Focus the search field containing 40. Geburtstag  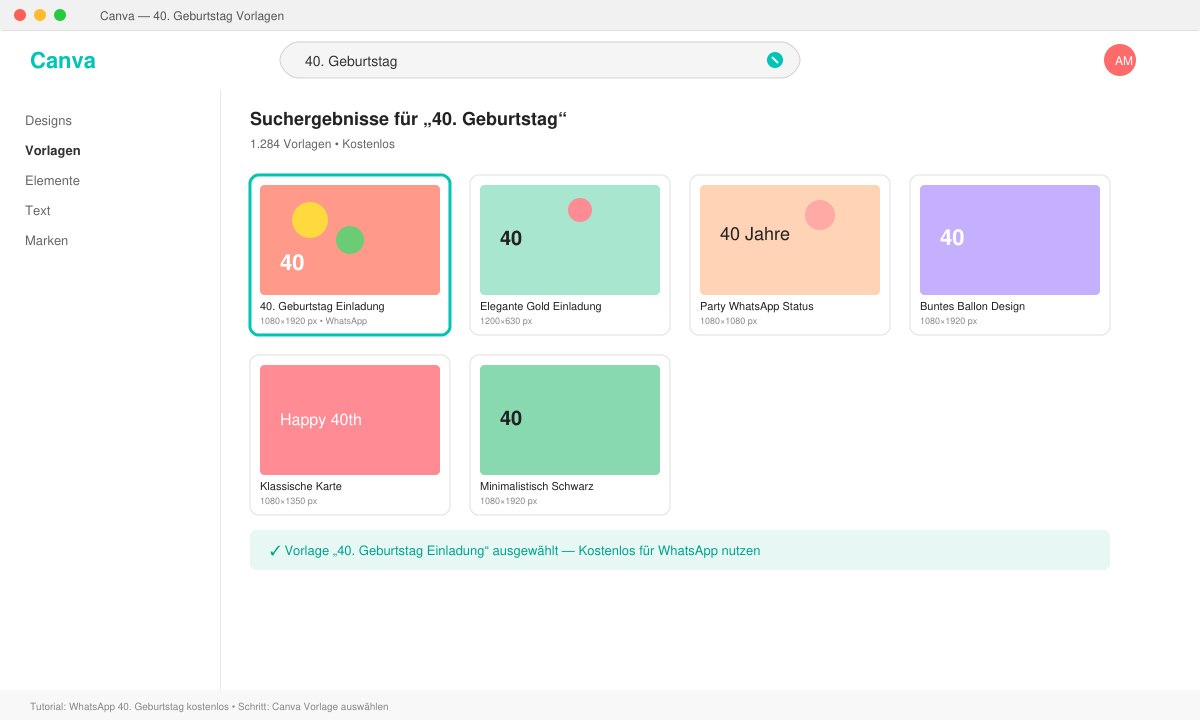(540, 60)
